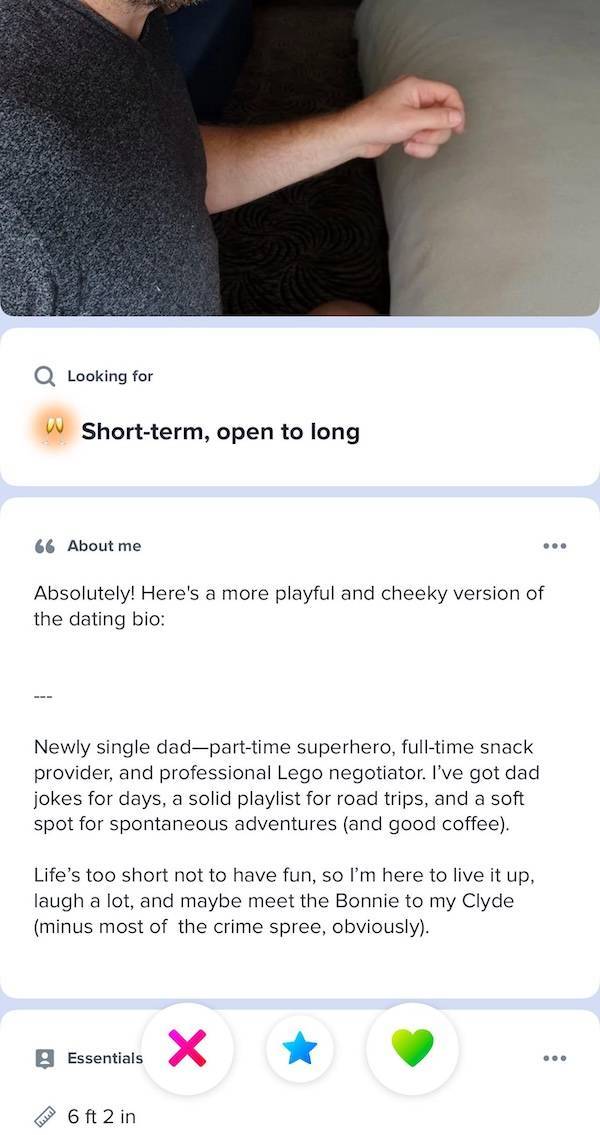Click the Looking for header text
Image resolution: width=600 pixels, height=1135 pixels.
[x=110, y=376]
